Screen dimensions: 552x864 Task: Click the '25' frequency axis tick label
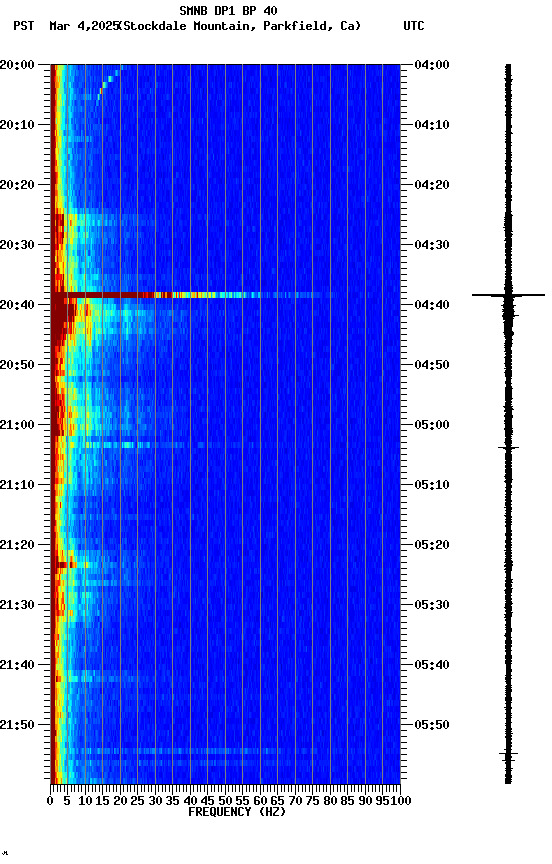[137, 801]
